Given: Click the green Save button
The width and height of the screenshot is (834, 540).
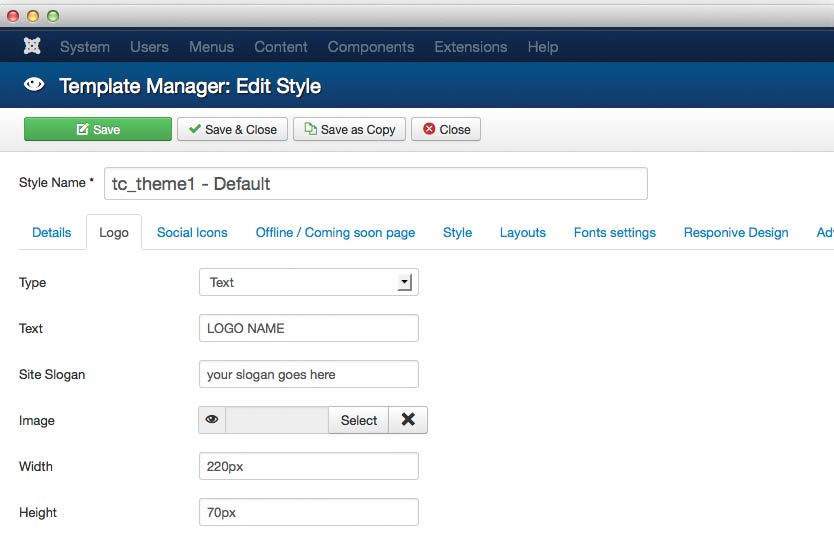Looking at the screenshot, I should point(98,129).
